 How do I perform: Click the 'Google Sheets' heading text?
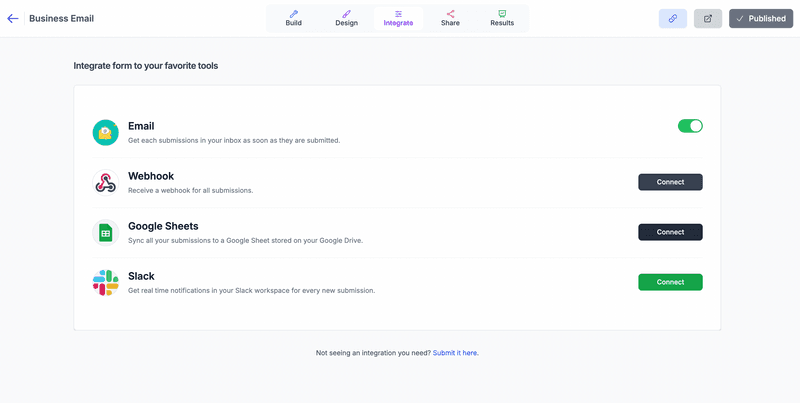click(163, 226)
